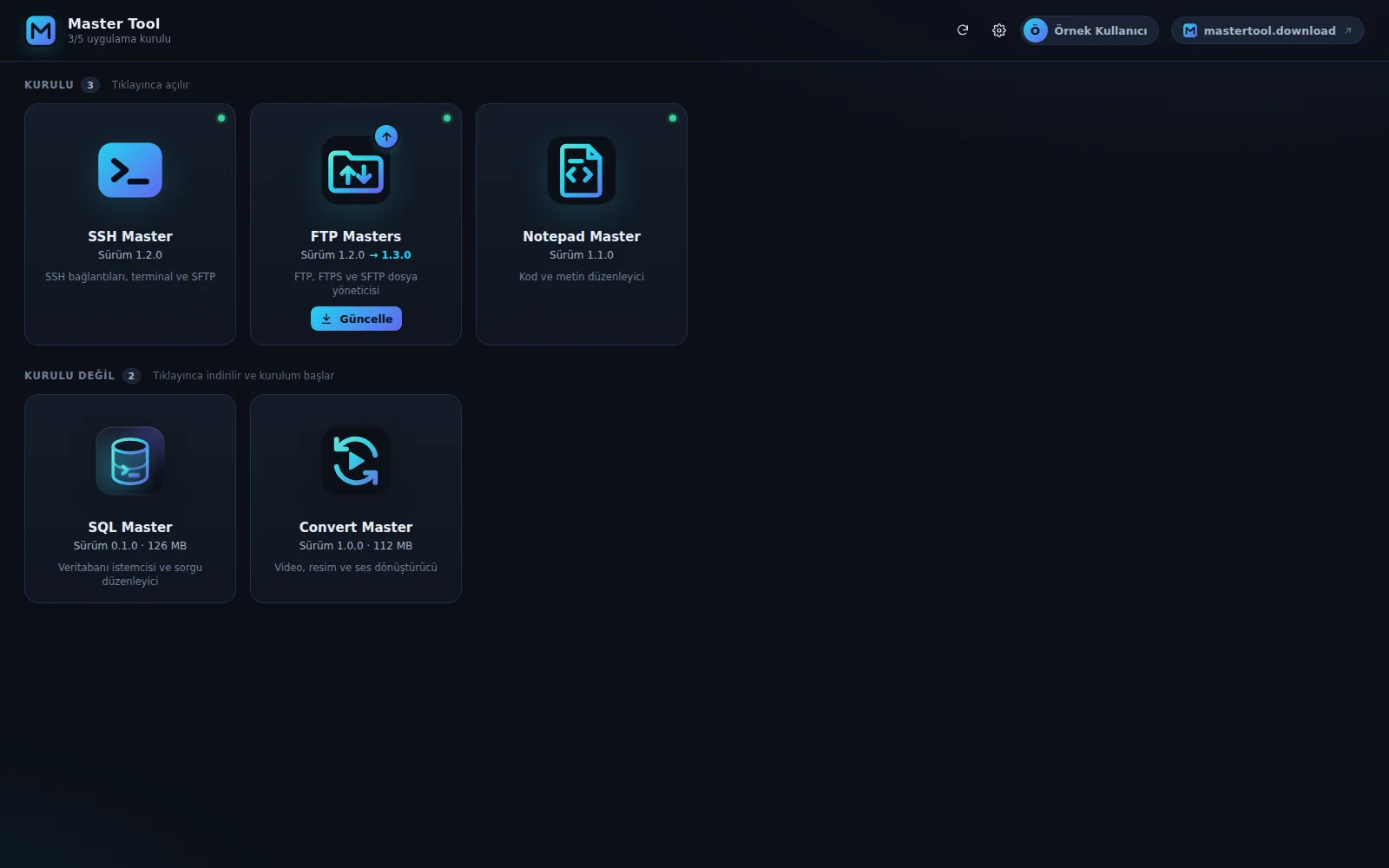The image size is (1389, 868).
Task: Click the external link arrow beside mastertool.download
Action: click(x=1348, y=30)
